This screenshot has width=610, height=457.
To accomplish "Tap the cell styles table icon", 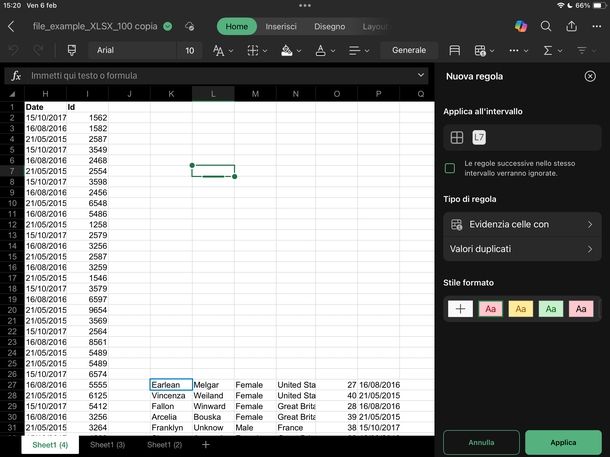I will [454, 50].
